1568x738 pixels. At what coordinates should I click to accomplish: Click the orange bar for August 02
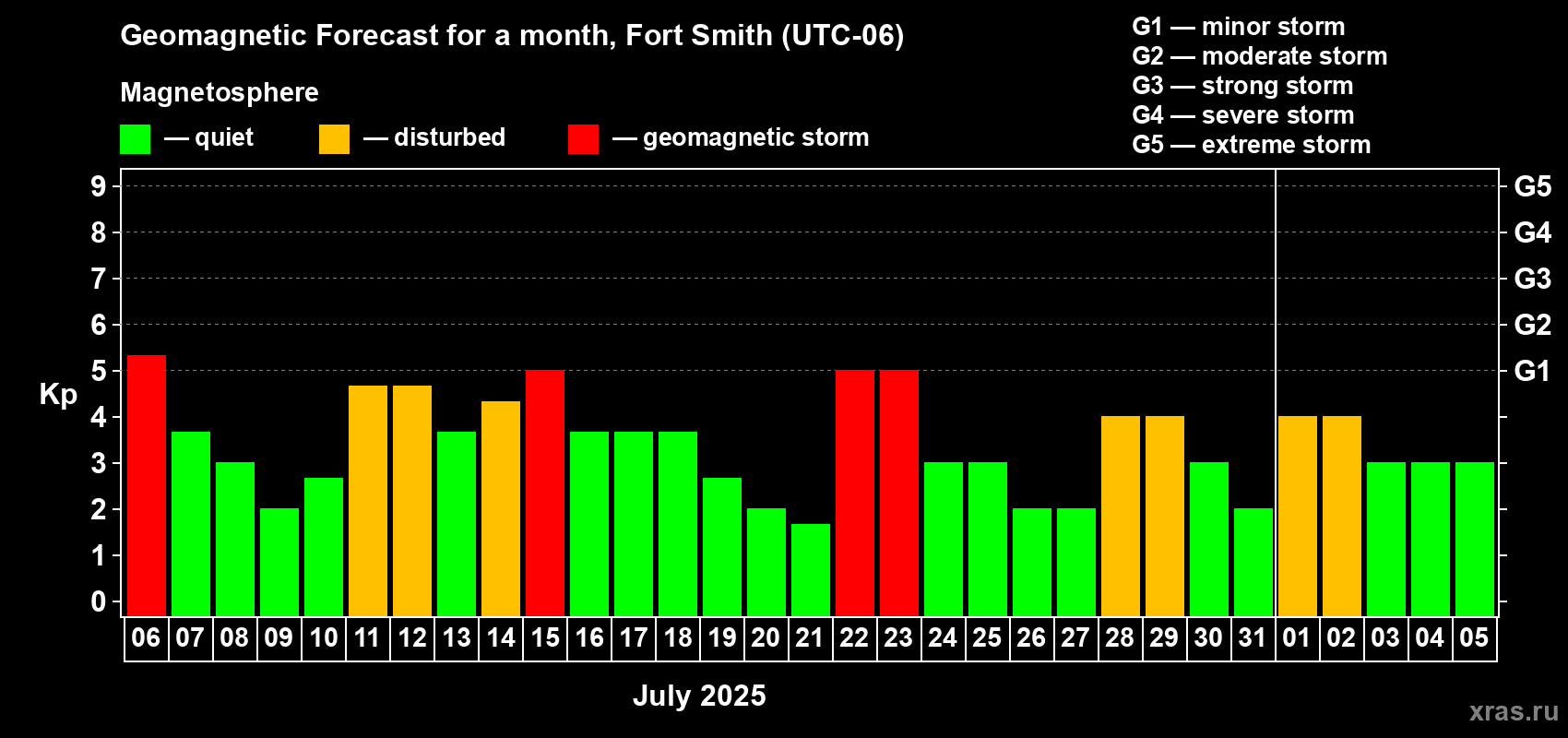(x=1342, y=516)
